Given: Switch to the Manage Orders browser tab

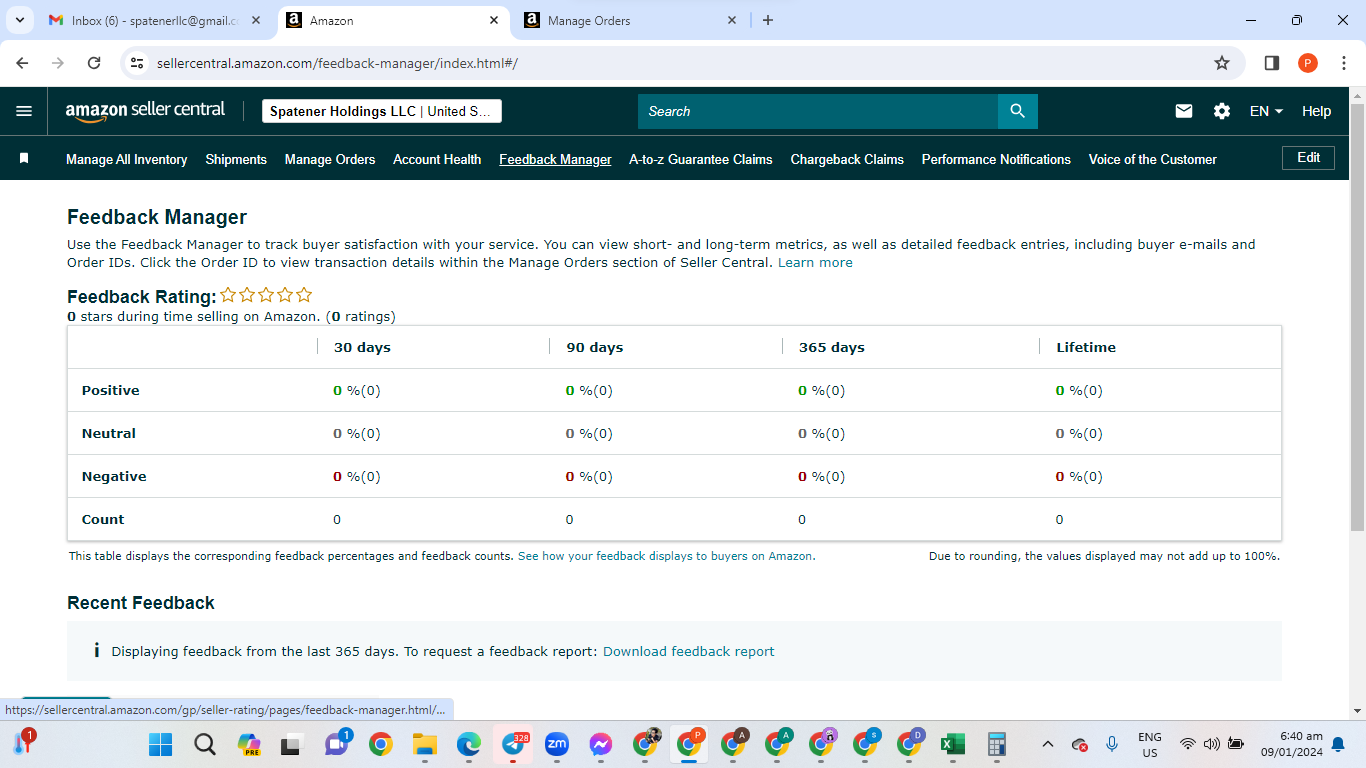Looking at the screenshot, I should coord(588,20).
